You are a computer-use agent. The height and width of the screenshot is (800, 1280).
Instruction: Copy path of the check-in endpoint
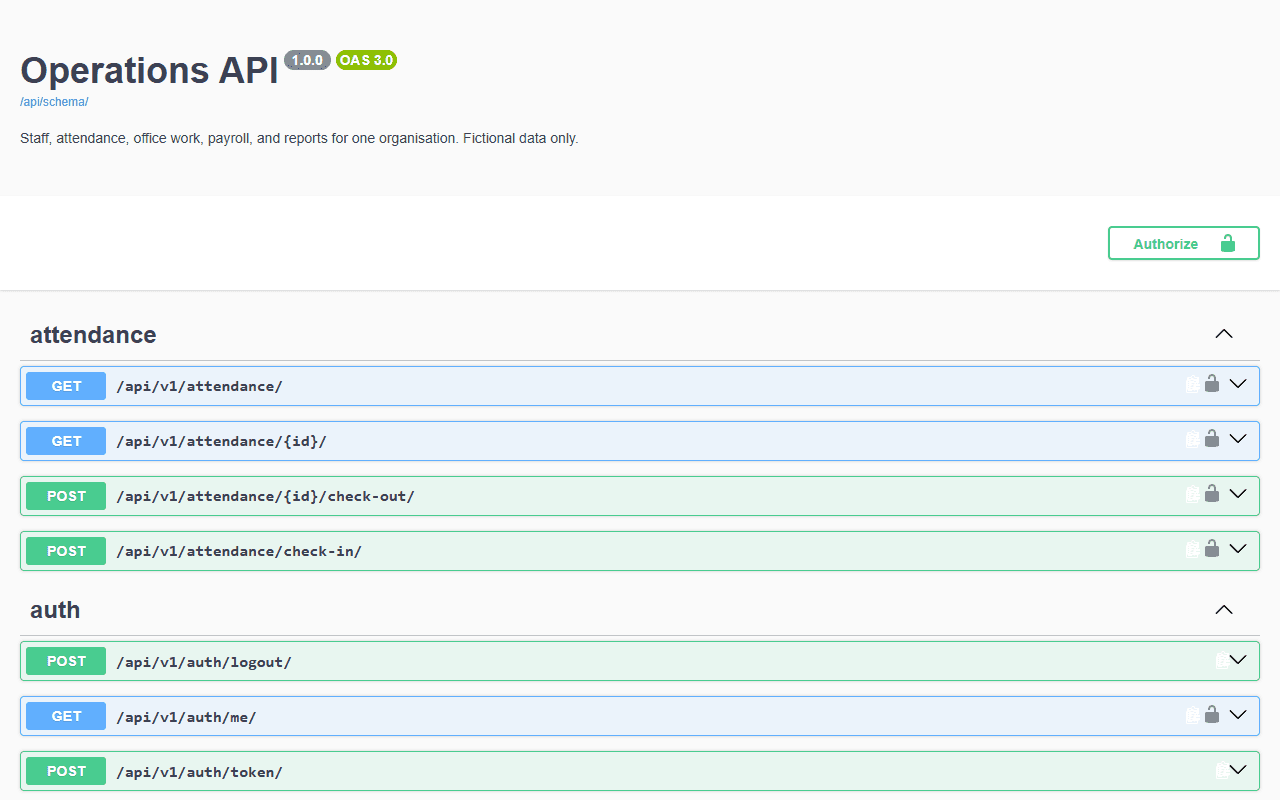(x=1192, y=549)
